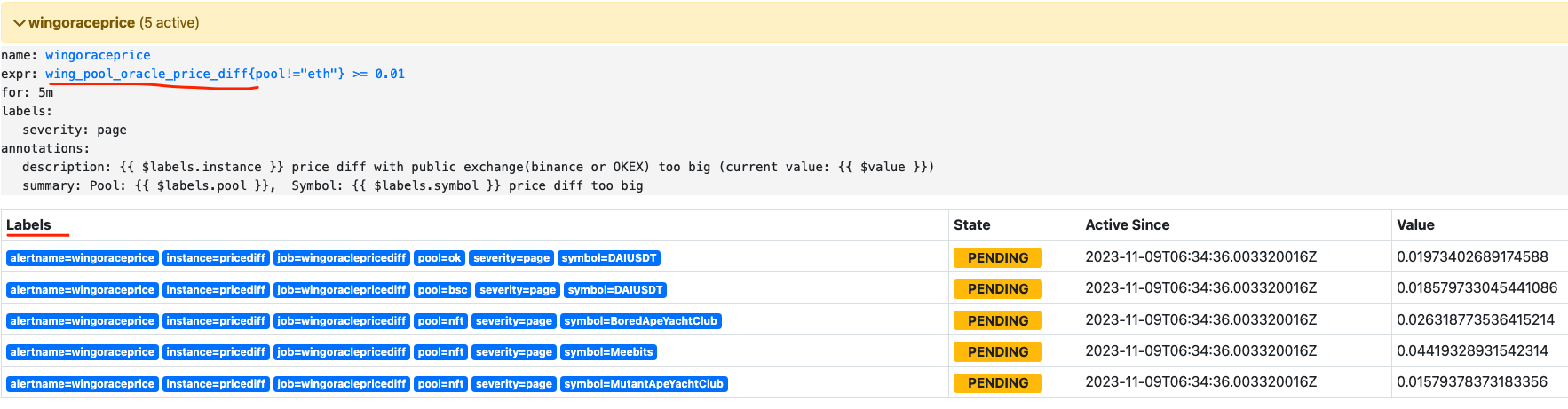Click the first row's job=wingoraclepricediff badge

(x=341, y=258)
